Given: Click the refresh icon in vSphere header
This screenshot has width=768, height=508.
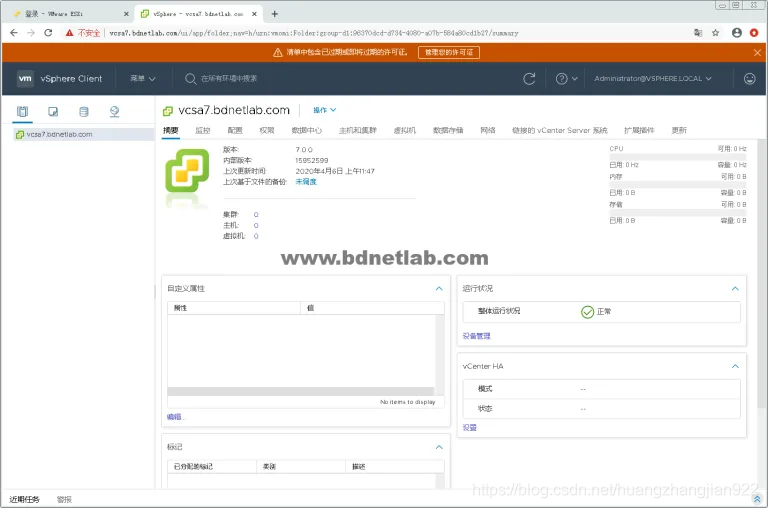Looking at the screenshot, I should (529, 78).
